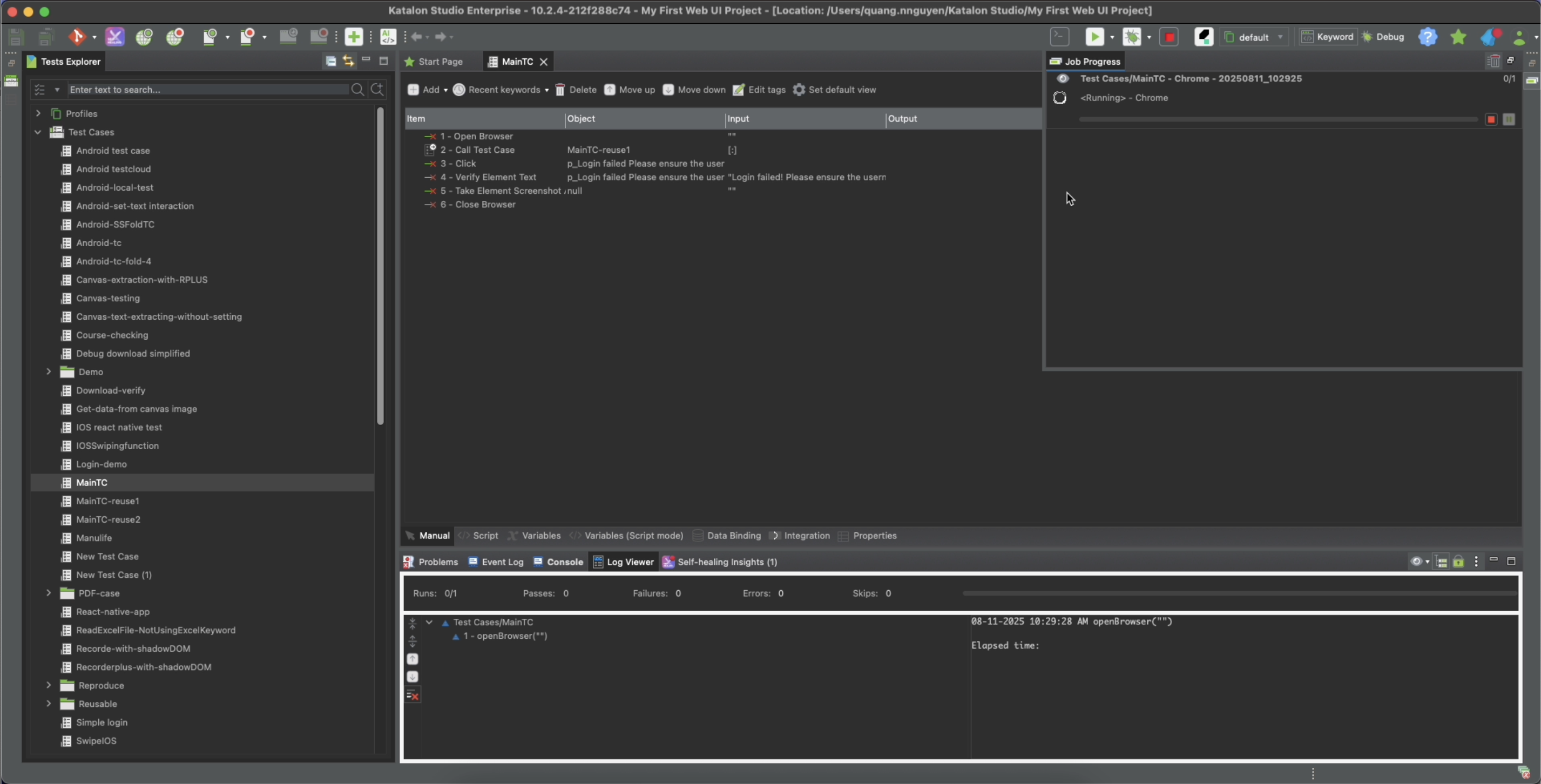Open the Mobile Spy icon
Viewport: 1541px width, 784px height.
coord(209,37)
